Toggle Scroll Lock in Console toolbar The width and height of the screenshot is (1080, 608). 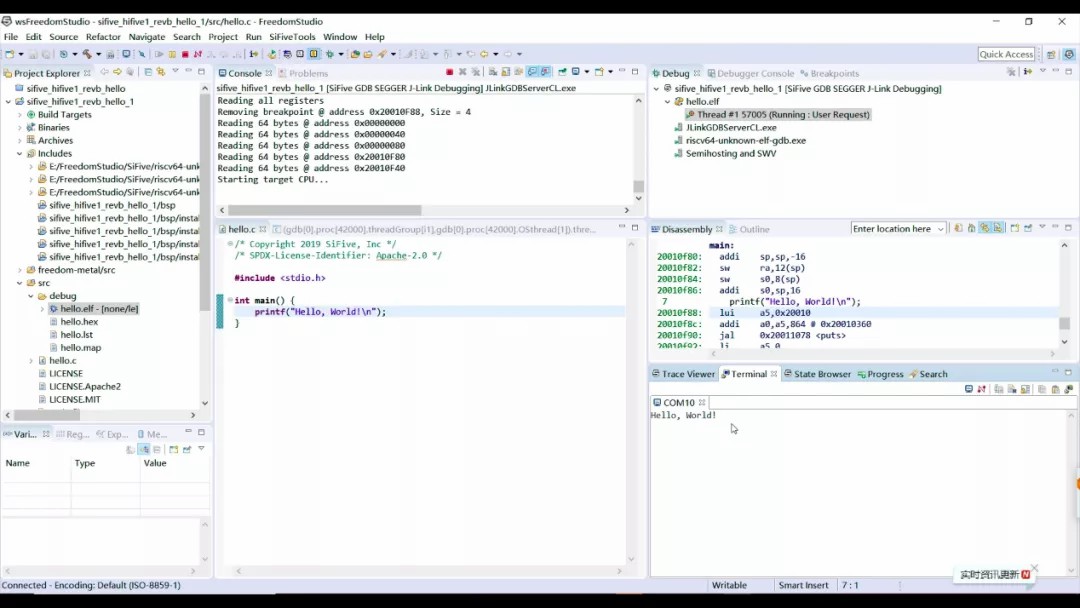tap(506, 72)
